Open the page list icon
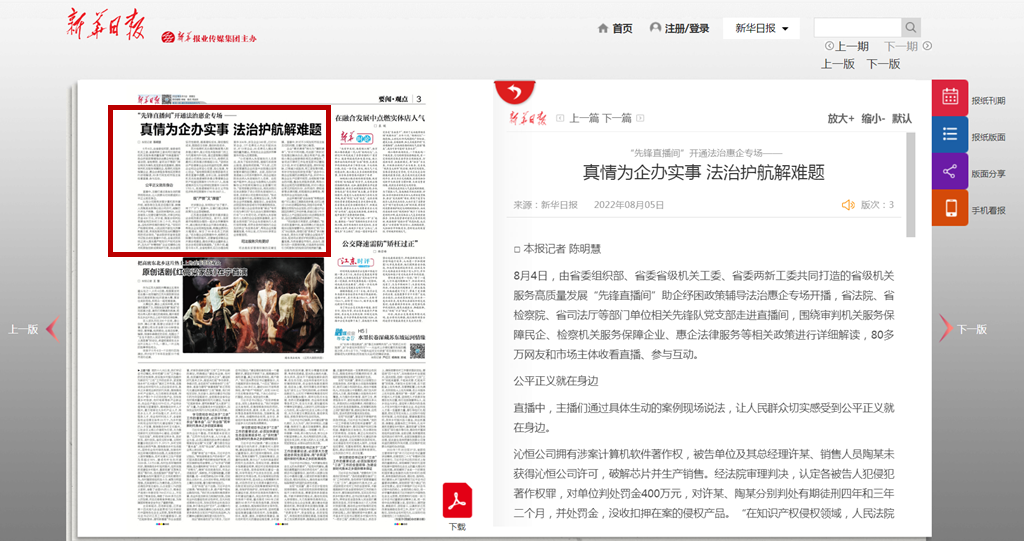 point(950,135)
